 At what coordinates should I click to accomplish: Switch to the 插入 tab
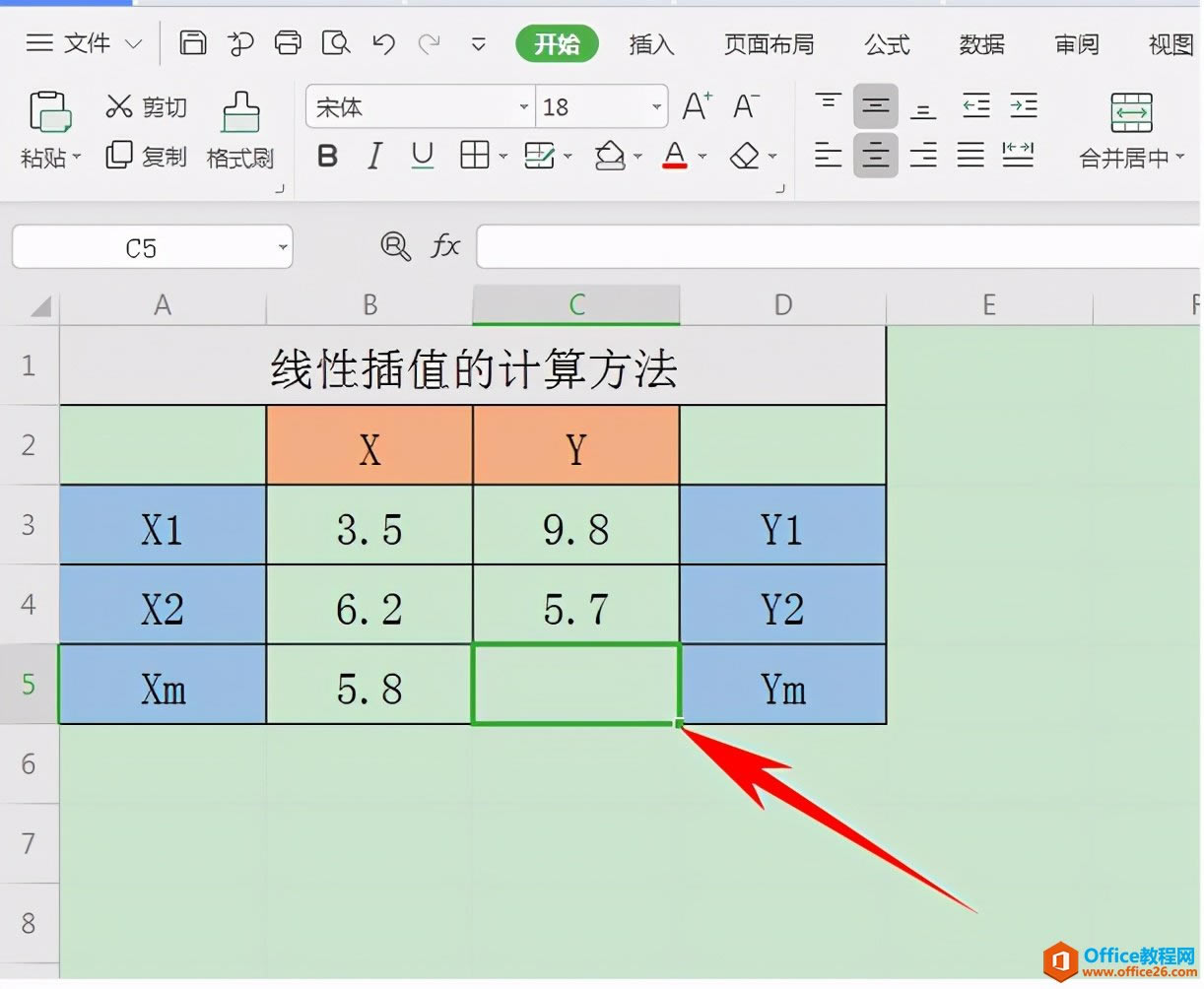(651, 44)
